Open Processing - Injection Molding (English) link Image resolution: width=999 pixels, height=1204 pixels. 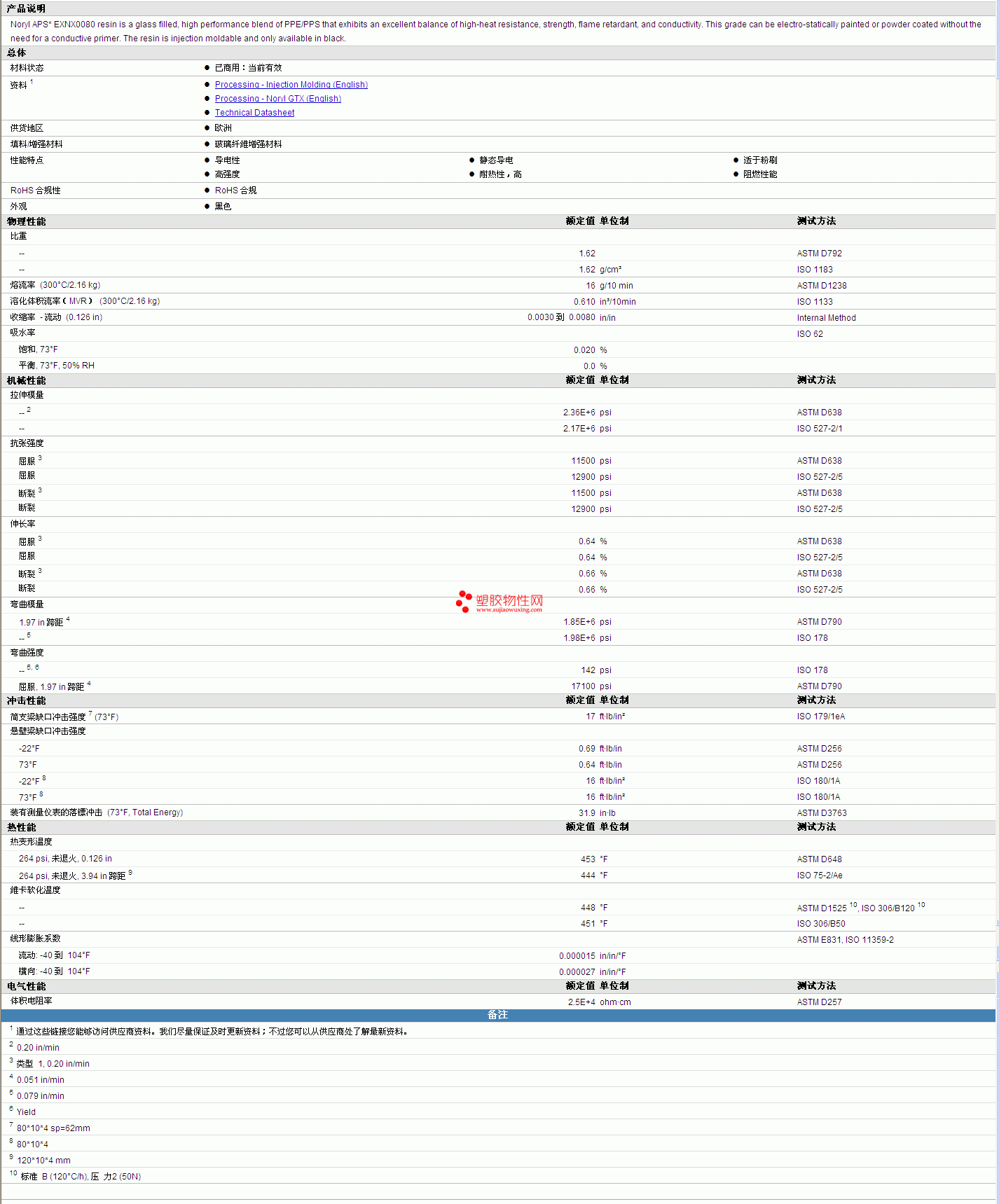click(291, 85)
